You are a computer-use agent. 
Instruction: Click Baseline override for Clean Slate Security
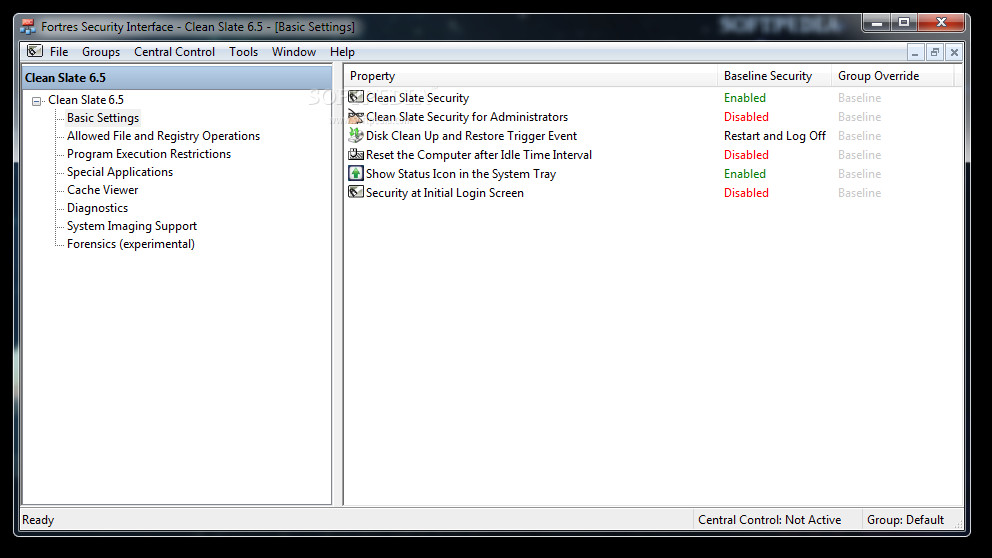pyautogui.click(x=859, y=98)
